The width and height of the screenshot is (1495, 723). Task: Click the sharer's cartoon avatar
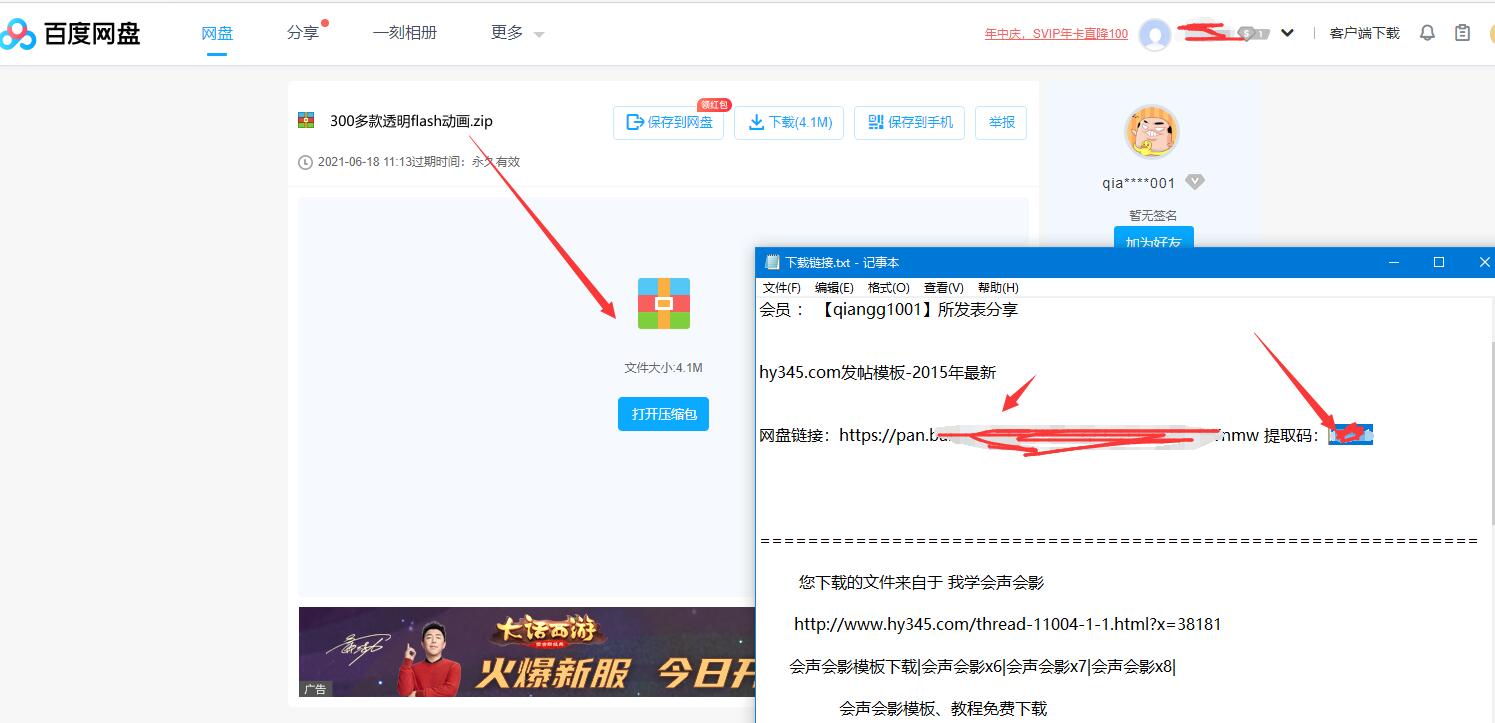1153,132
